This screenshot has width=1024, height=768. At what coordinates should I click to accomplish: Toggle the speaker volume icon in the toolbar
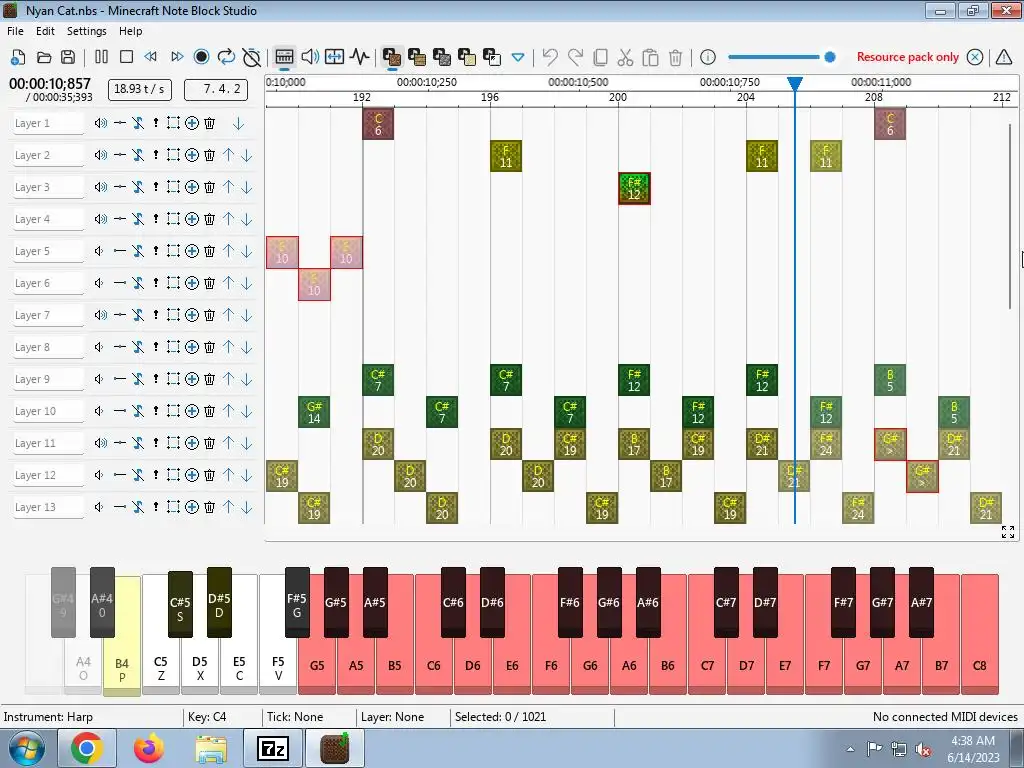(310, 57)
